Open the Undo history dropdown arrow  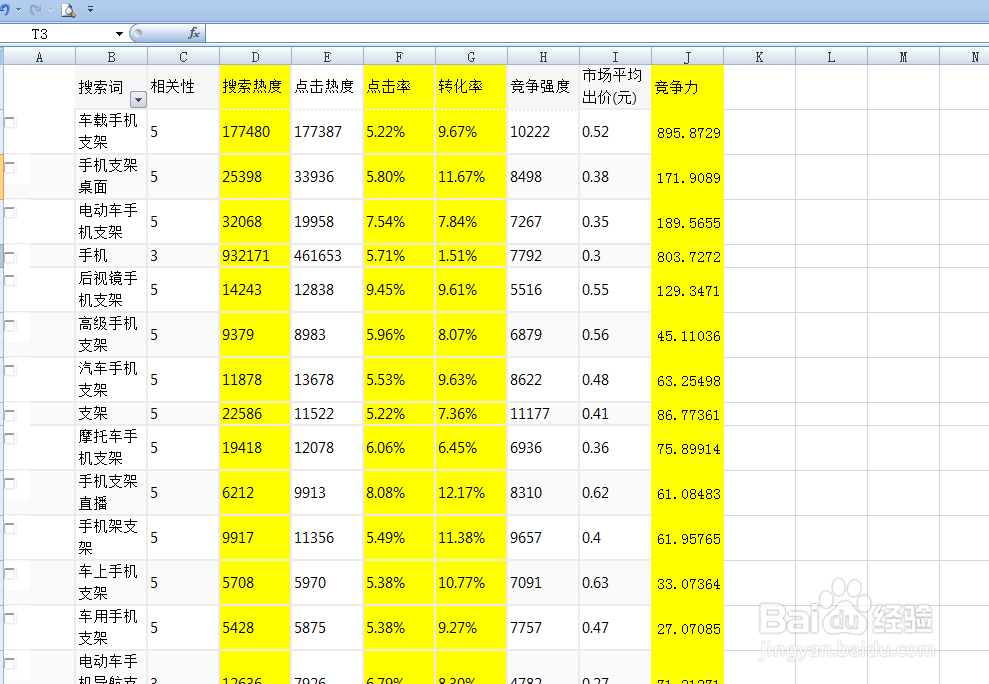[x=18, y=9]
